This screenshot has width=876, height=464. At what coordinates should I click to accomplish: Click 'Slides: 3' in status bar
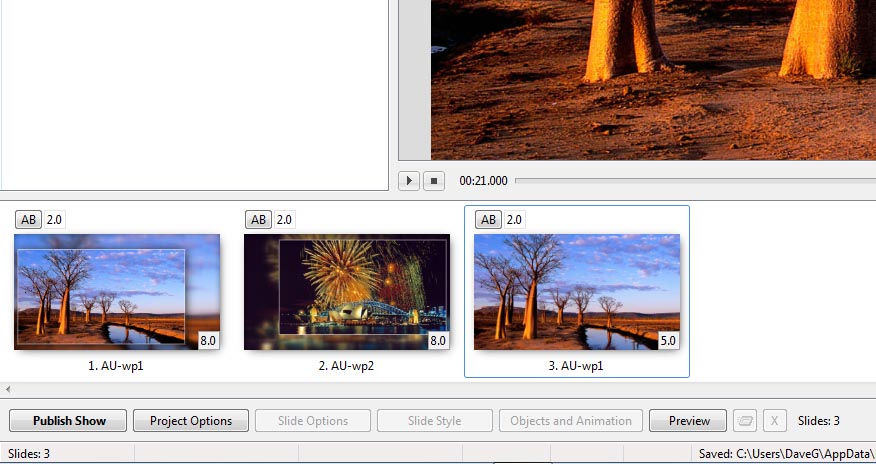(28, 454)
